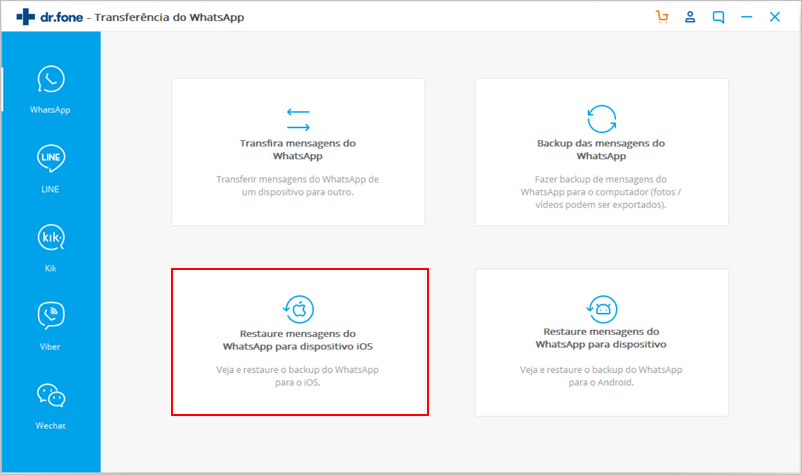Click the 'Transferência do WhatsApp' window title

(x=169, y=17)
